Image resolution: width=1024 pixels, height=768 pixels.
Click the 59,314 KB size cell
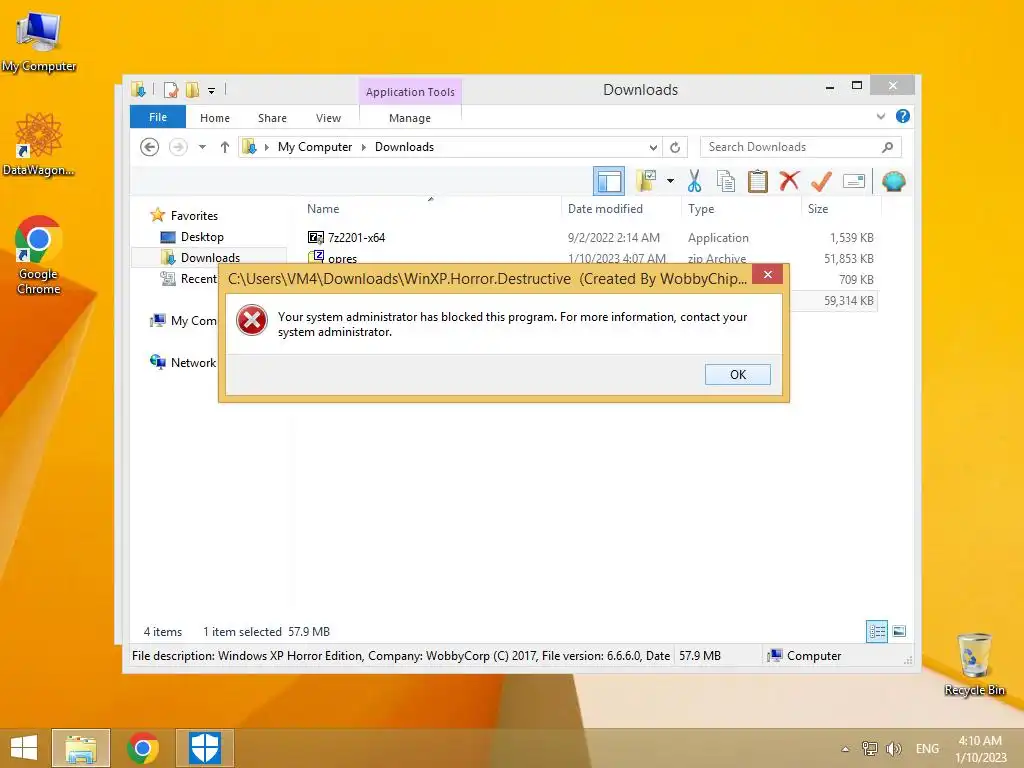(x=848, y=300)
